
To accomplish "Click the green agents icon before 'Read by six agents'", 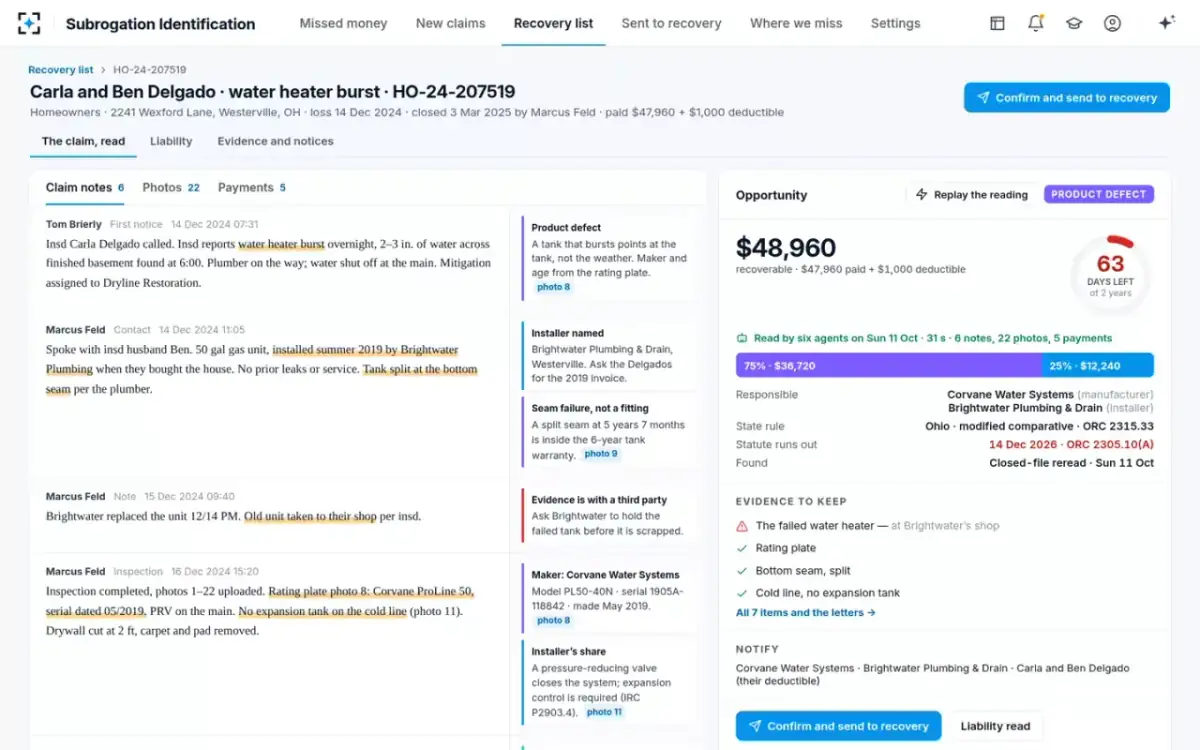I will point(742,338).
